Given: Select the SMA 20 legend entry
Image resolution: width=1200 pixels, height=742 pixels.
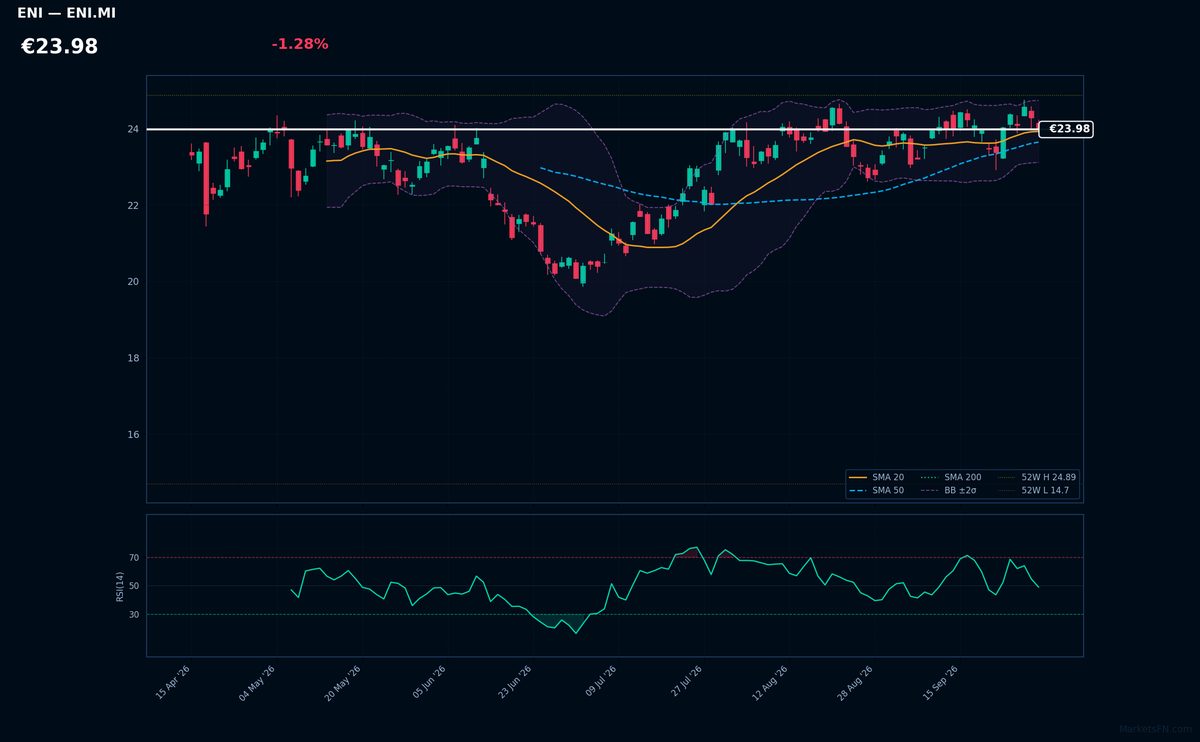Looking at the screenshot, I should coord(877,478).
